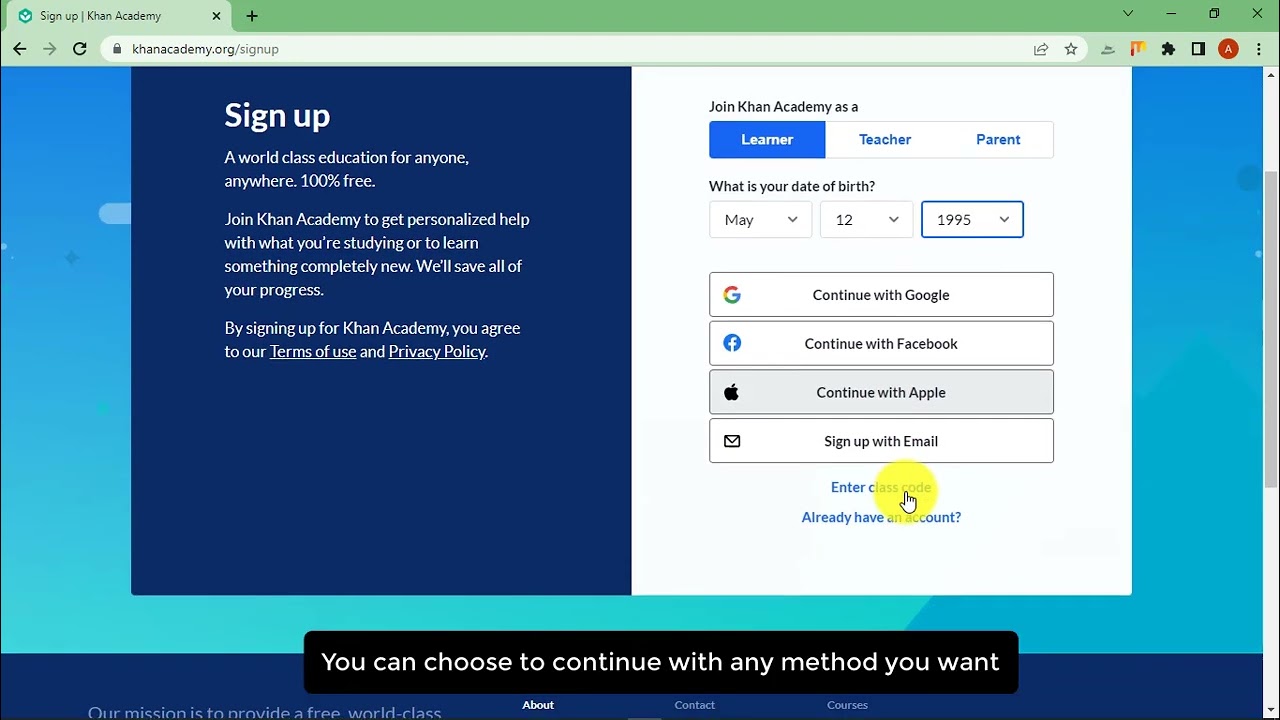Open the Chrome extensions puzzle icon
This screenshot has width=1280, height=720.
pos(1168,49)
